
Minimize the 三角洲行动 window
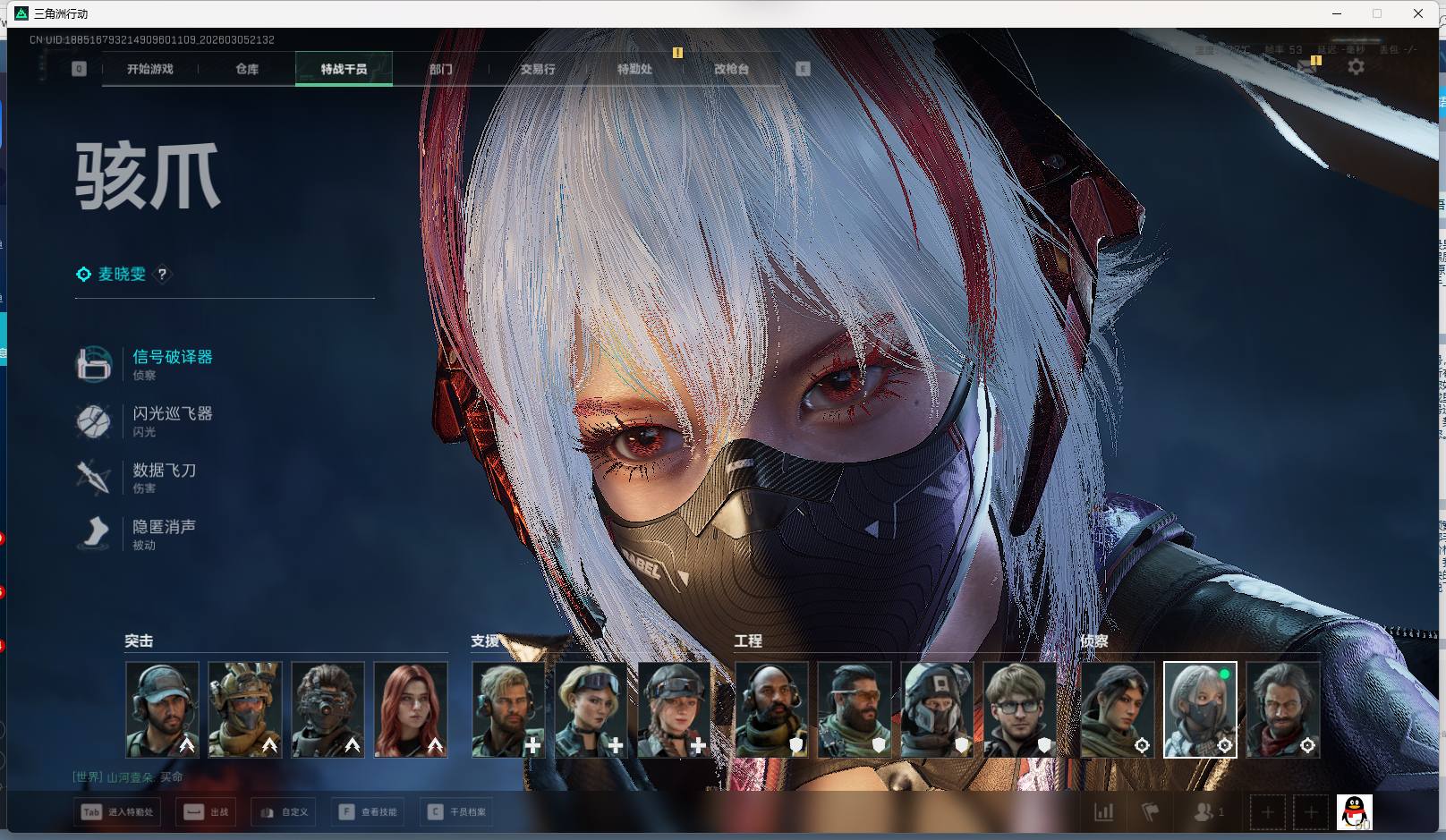click(x=1338, y=13)
